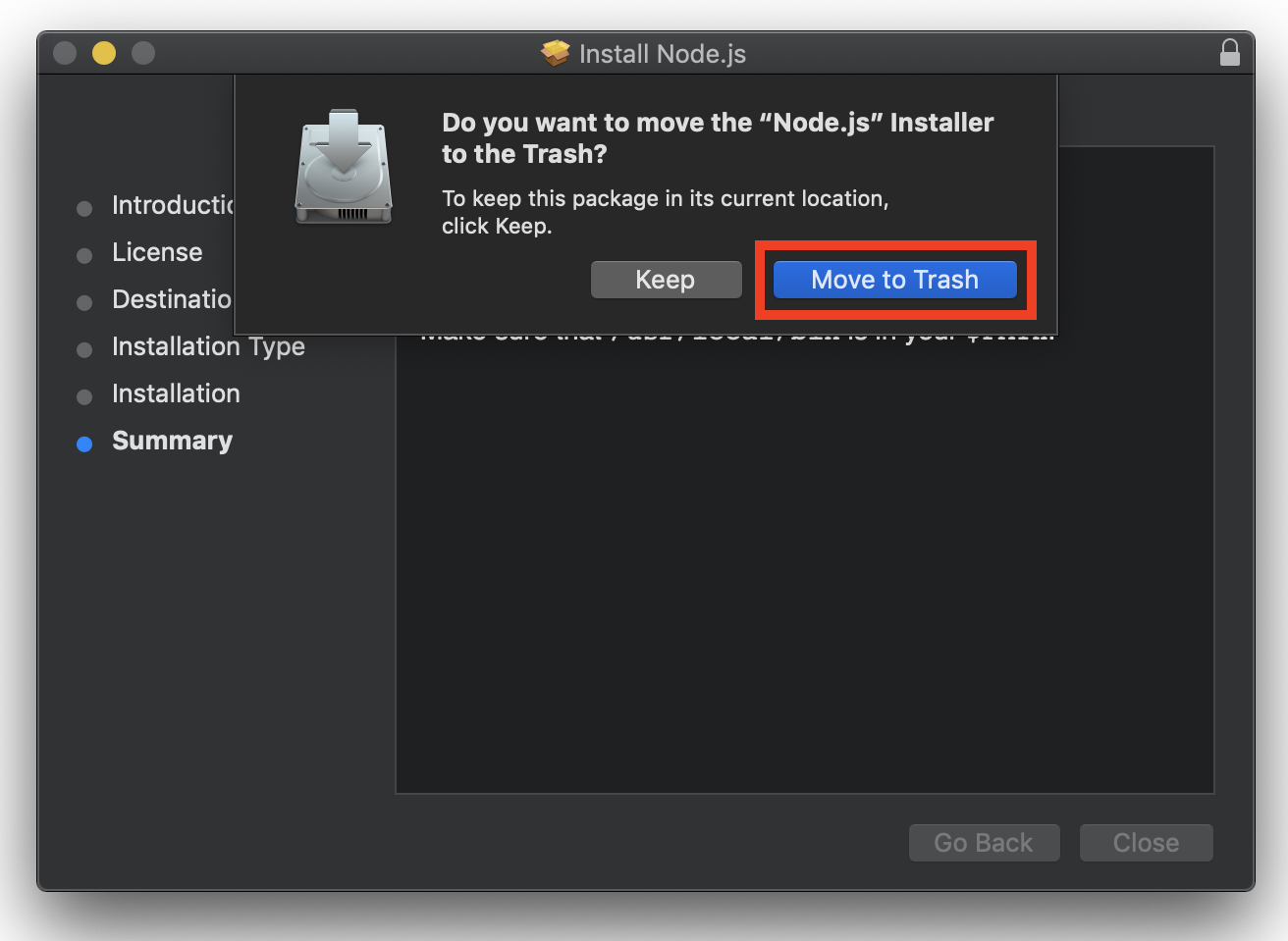Click the gray dot beside Destination Select
Screen dimensions: 1288x941
point(84,302)
